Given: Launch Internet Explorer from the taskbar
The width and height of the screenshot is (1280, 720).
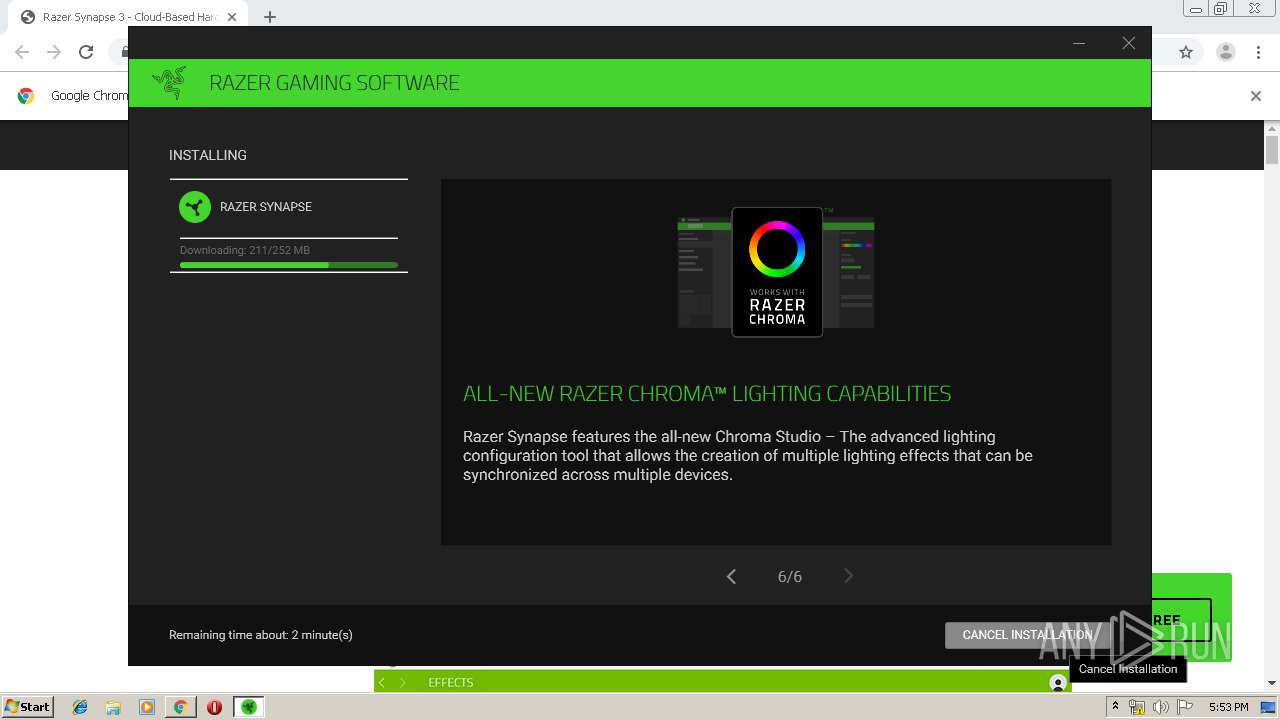Looking at the screenshot, I should (80, 707).
